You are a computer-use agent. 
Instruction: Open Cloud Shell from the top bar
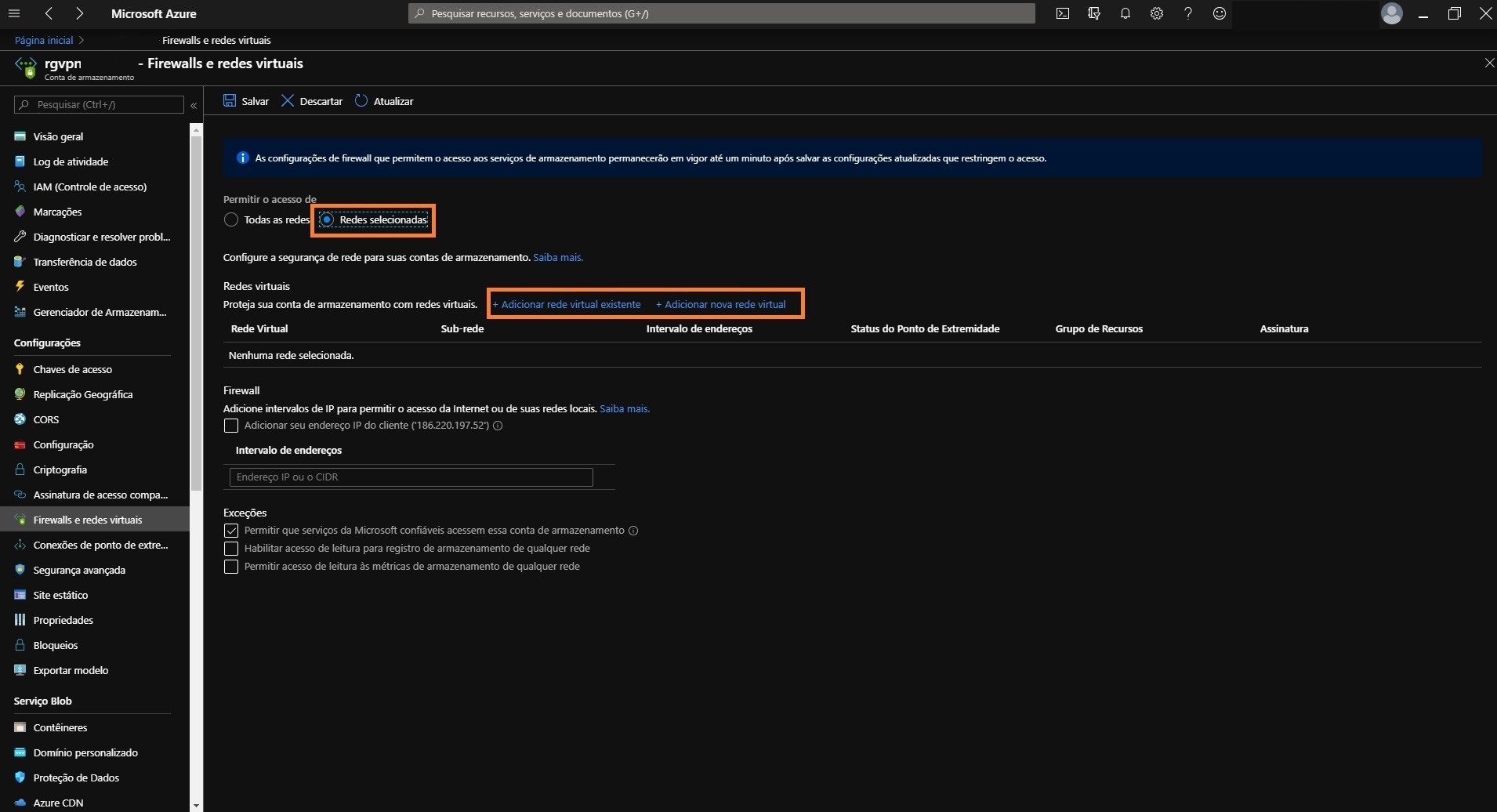[x=1063, y=13]
